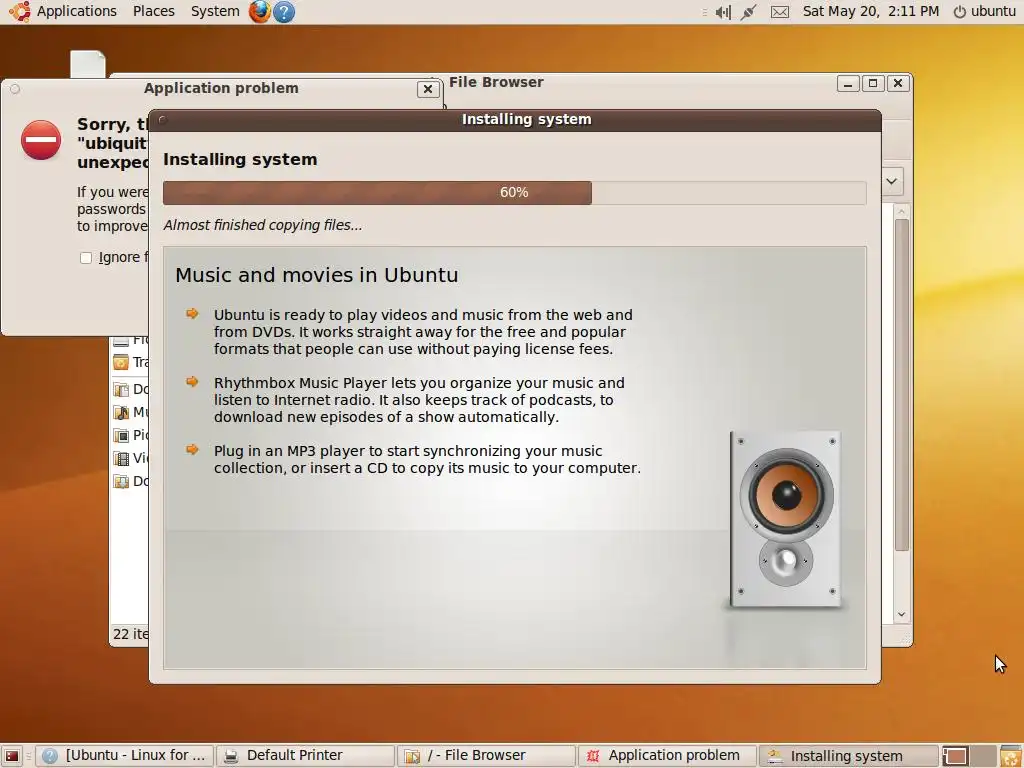Click the speaker image in the slideshow

coord(786,519)
